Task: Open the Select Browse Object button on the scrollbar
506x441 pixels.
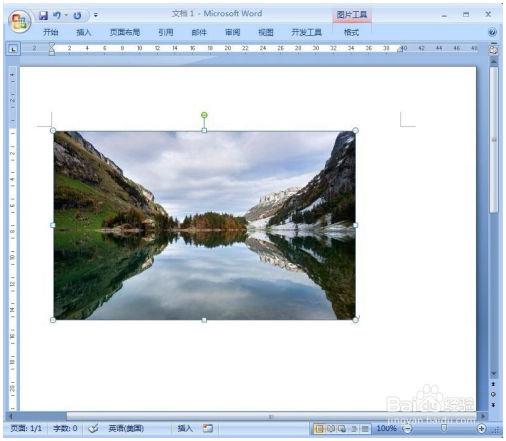Action: coord(493,394)
